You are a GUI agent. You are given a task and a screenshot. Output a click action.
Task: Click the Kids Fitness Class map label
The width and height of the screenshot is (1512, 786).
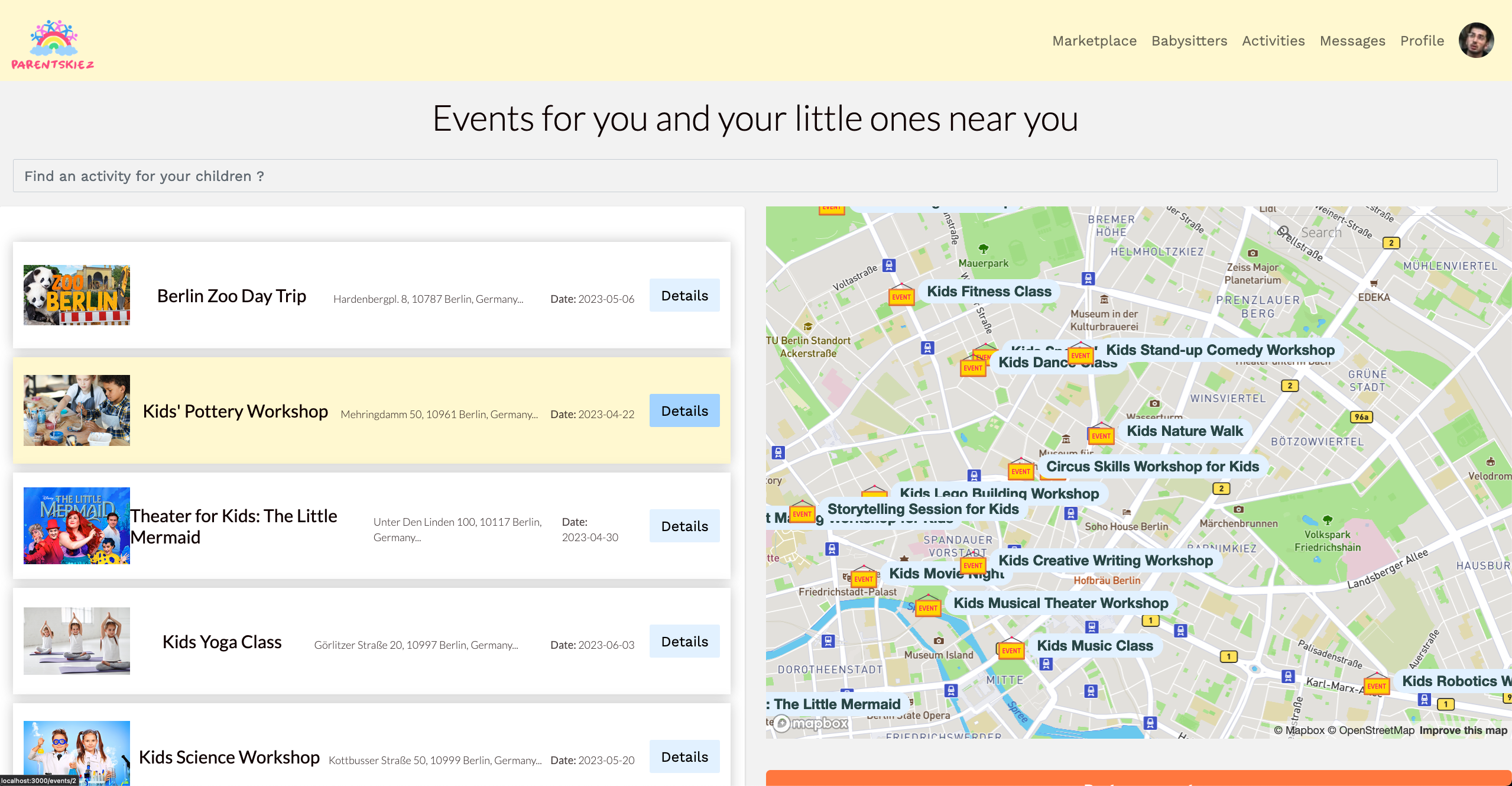[989, 292]
